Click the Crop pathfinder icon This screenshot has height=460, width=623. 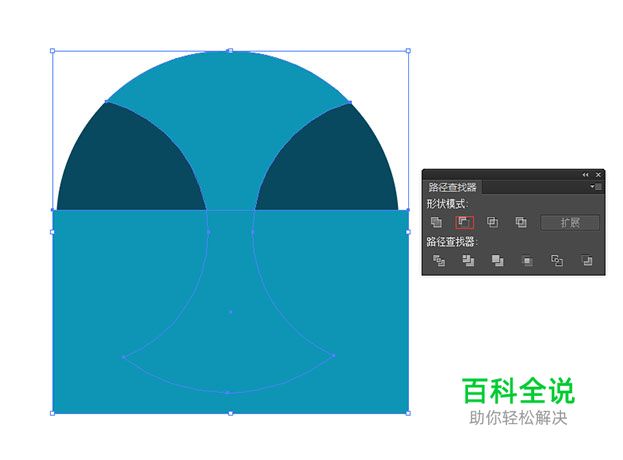click(527, 261)
